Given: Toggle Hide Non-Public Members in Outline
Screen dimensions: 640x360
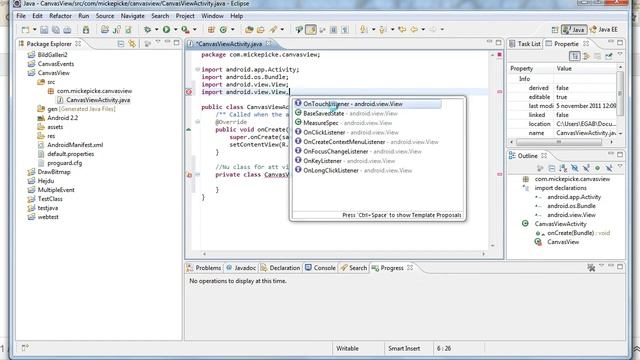Looking at the screenshot, I should (x=597, y=168).
